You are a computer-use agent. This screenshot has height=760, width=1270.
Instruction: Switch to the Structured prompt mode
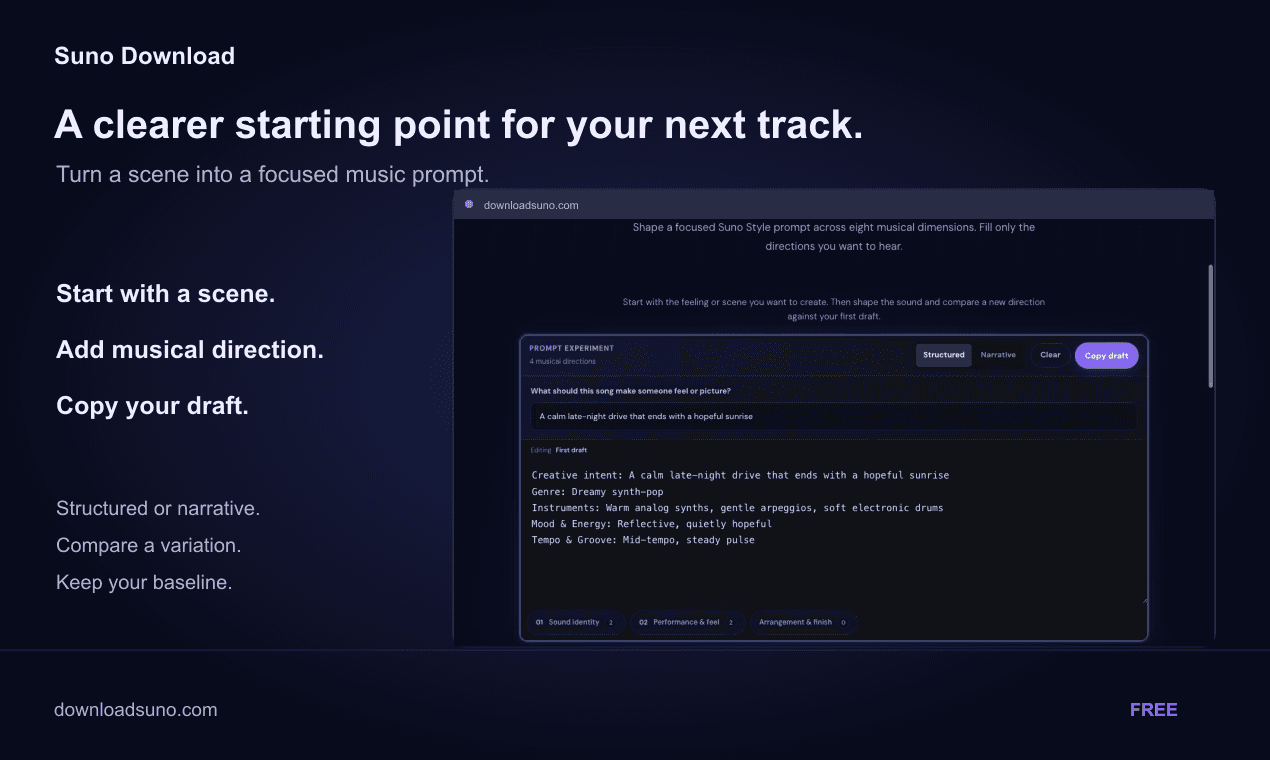click(944, 355)
